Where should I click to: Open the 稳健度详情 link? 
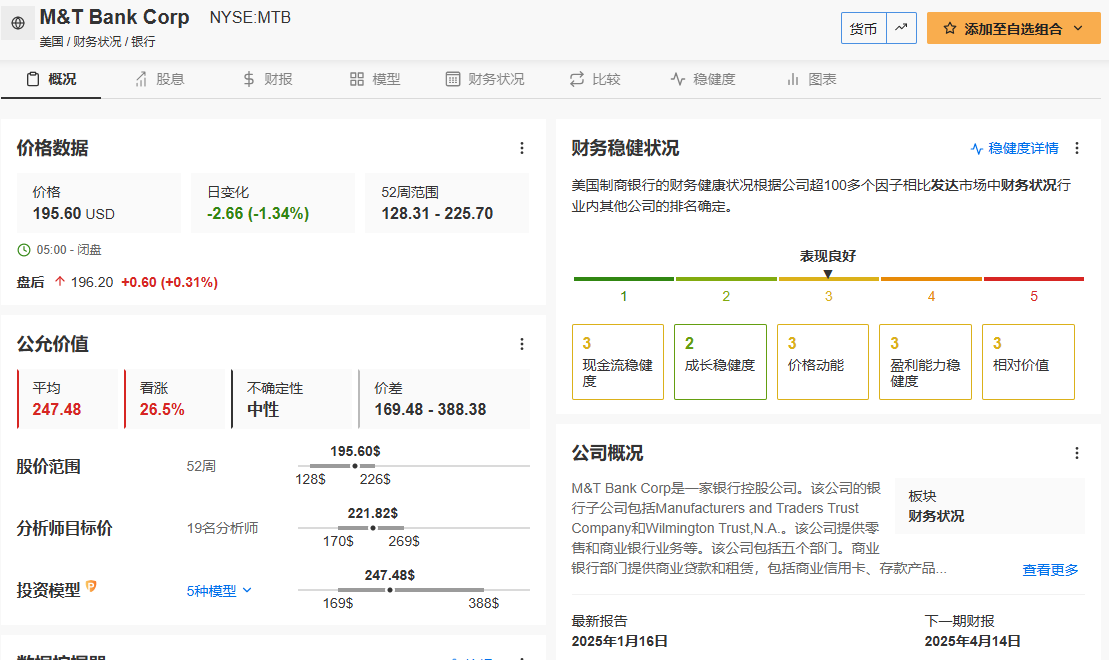pos(1014,148)
